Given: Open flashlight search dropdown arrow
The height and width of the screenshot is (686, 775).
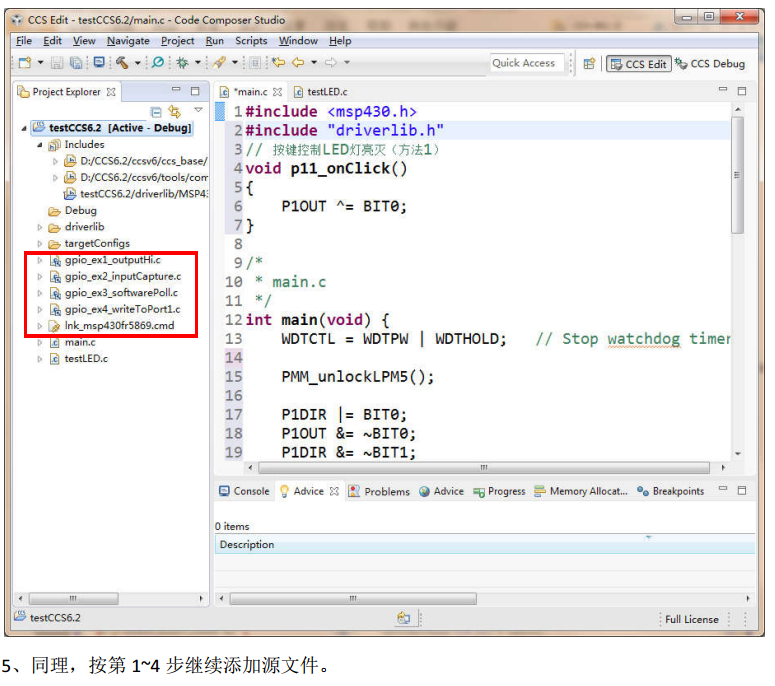Looking at the screenshot, I should 235,62.
